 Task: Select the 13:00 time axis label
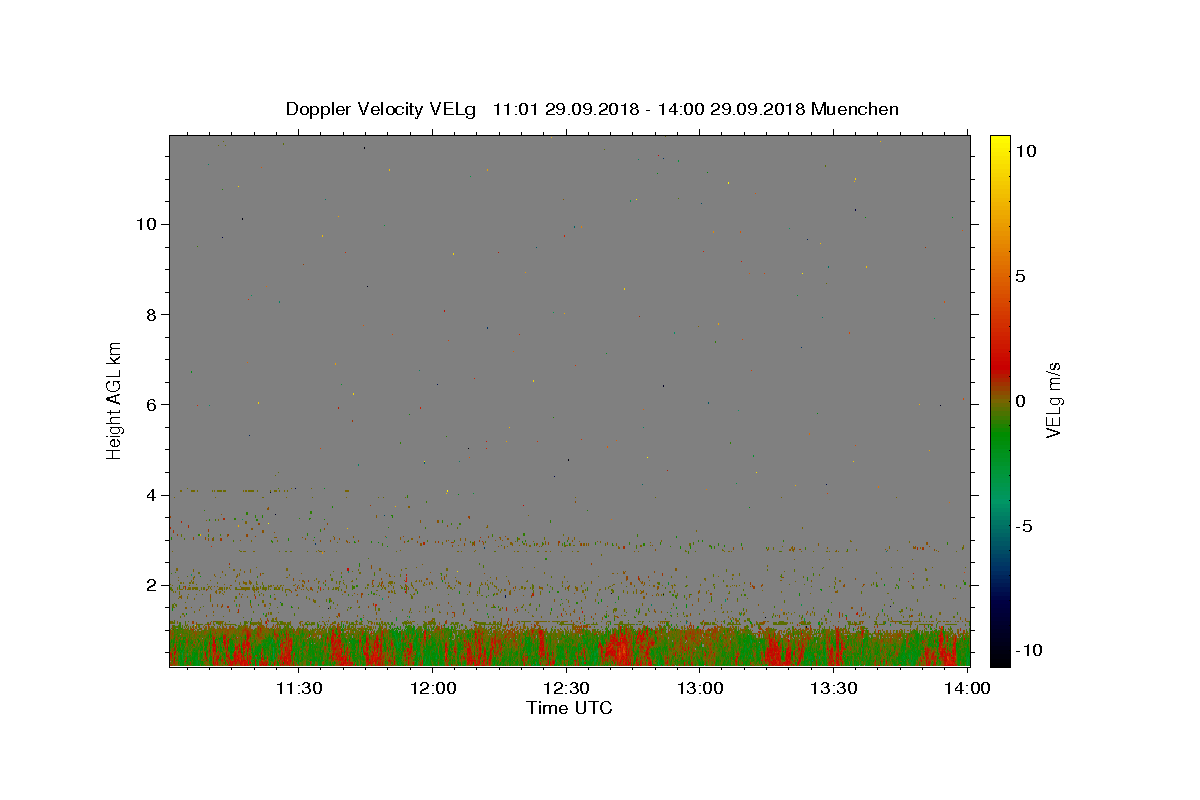pyautogui.click(x=701, y=688)
